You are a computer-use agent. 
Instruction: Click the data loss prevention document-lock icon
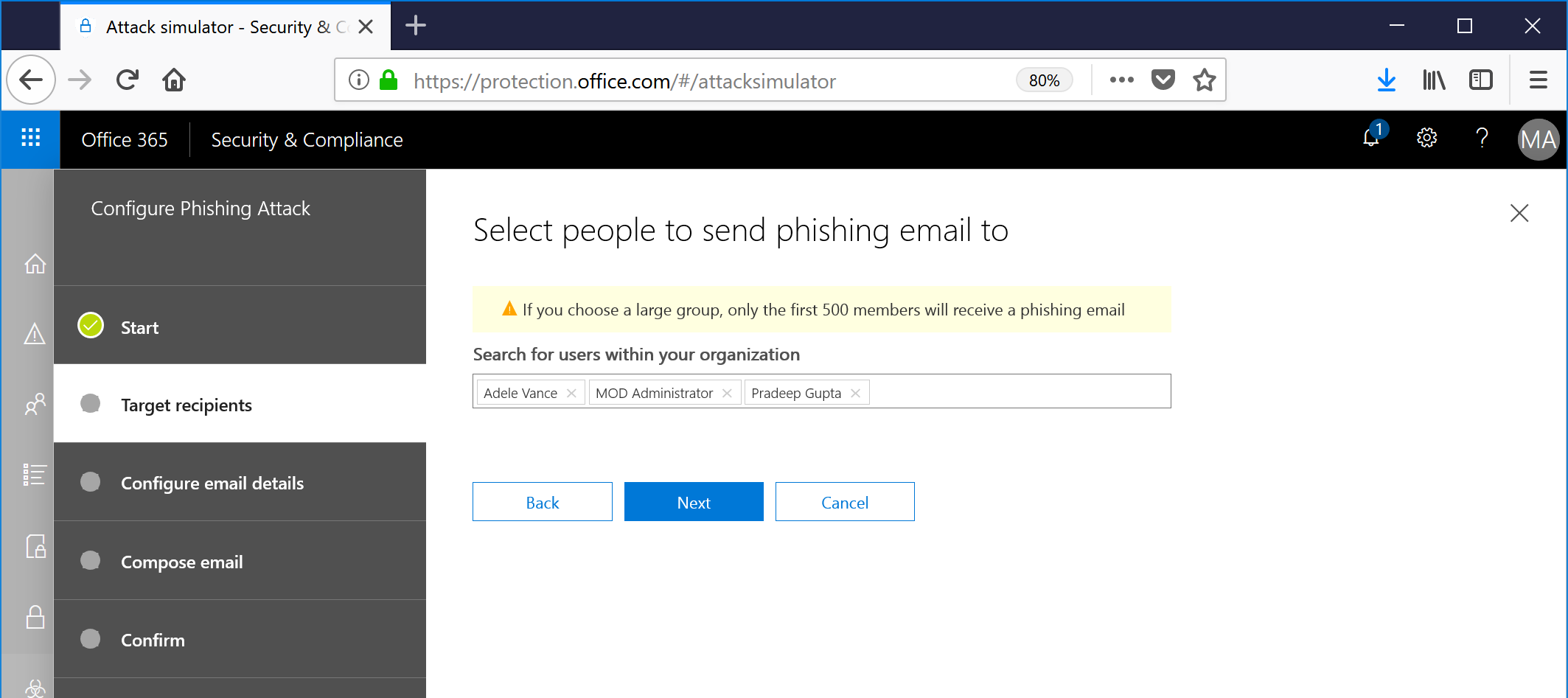(34, 545)
